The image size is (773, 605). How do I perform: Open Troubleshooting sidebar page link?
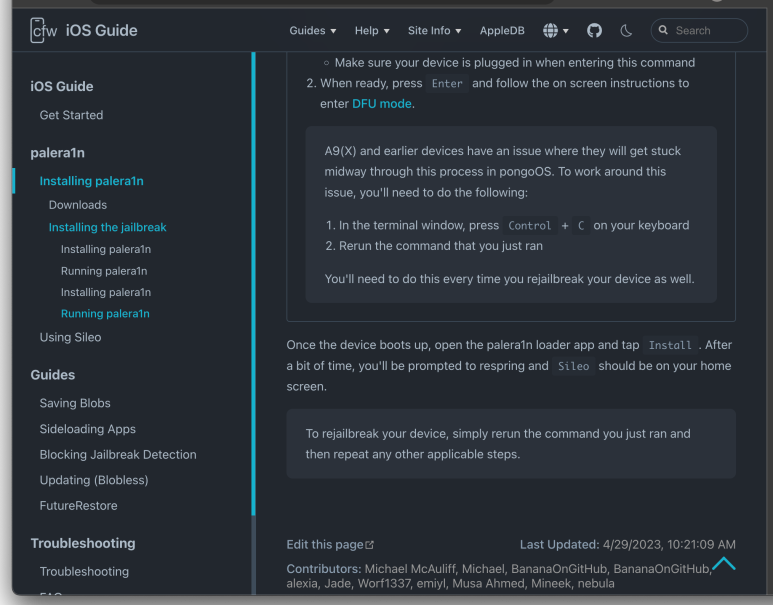tap(84, 571)
